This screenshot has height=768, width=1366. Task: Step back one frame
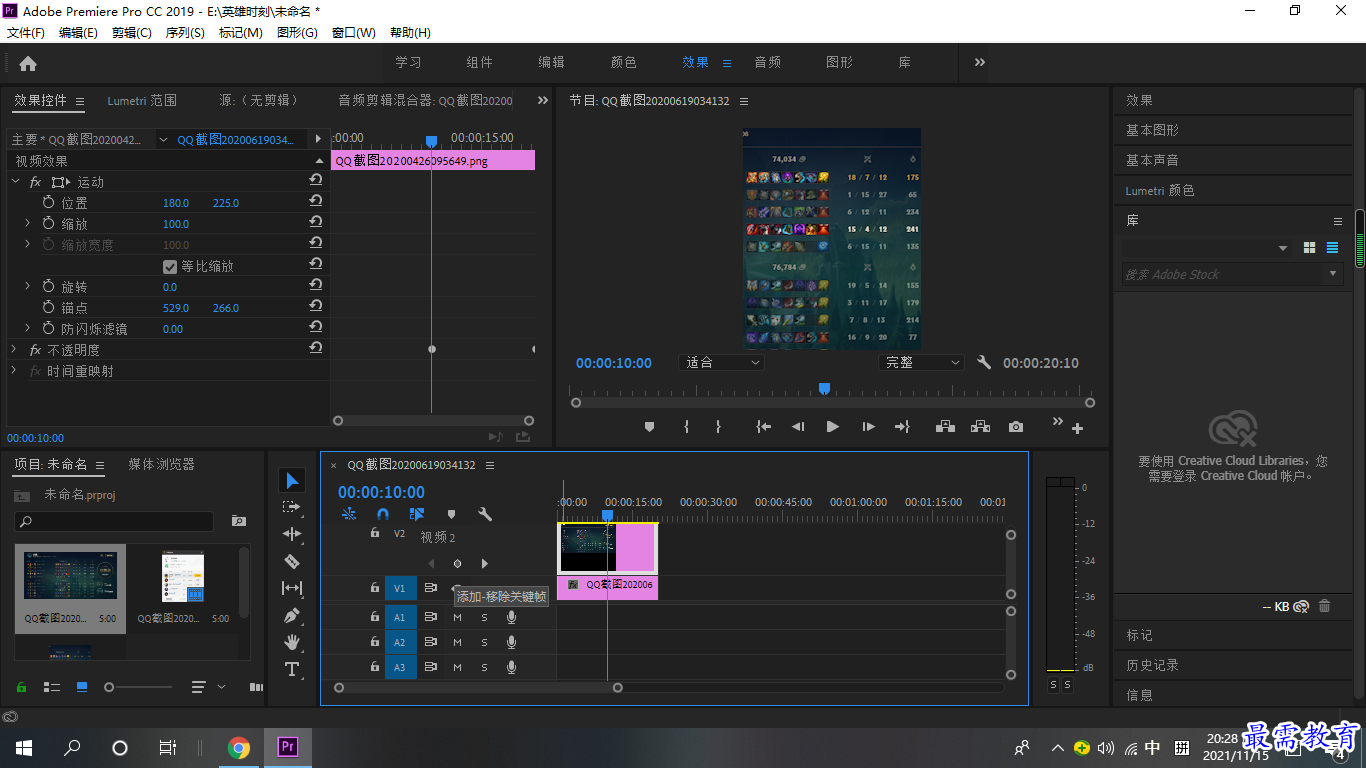point(798,427)
